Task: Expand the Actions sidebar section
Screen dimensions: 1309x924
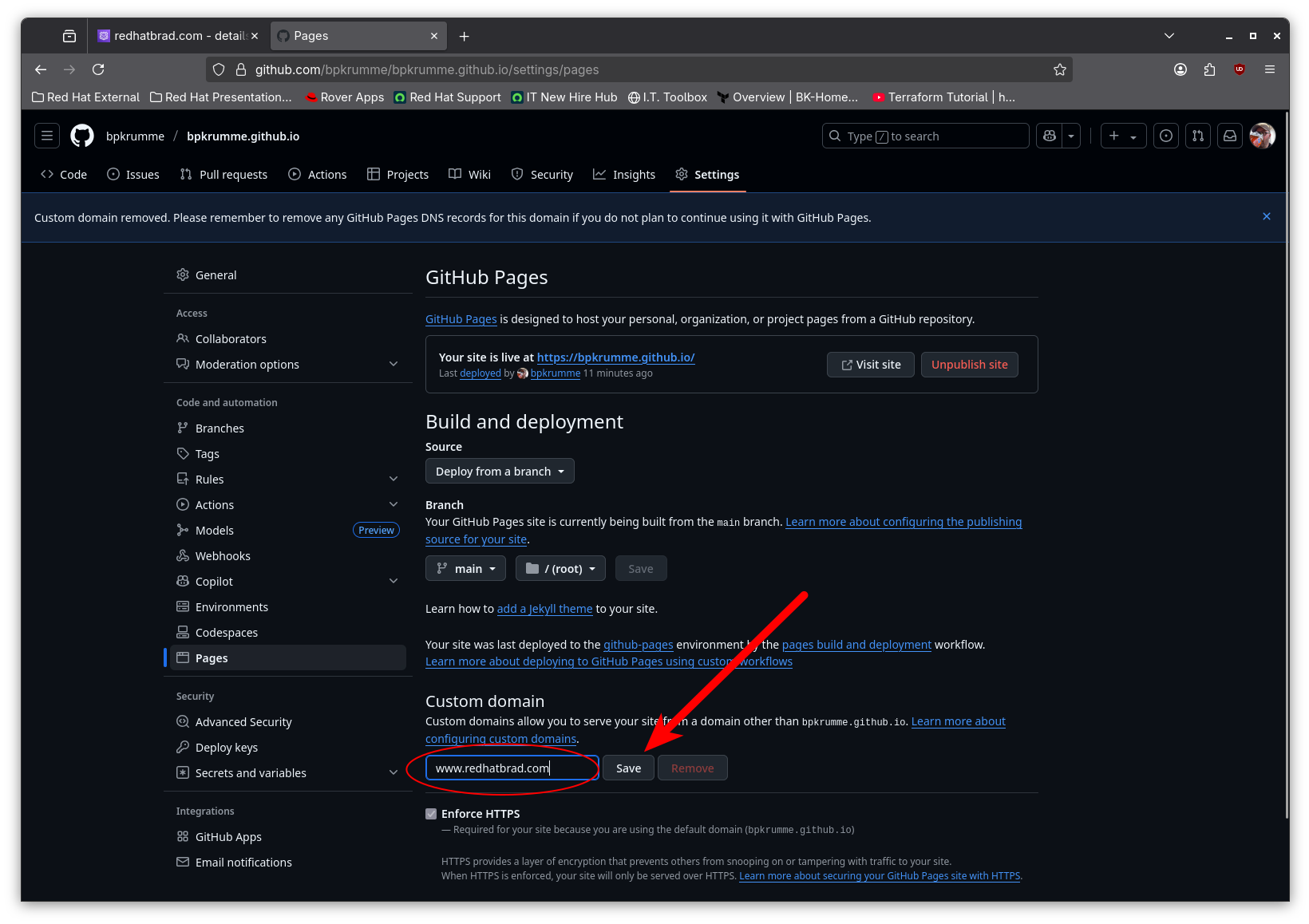Action: pyautogui.click(x=288, y=505)
